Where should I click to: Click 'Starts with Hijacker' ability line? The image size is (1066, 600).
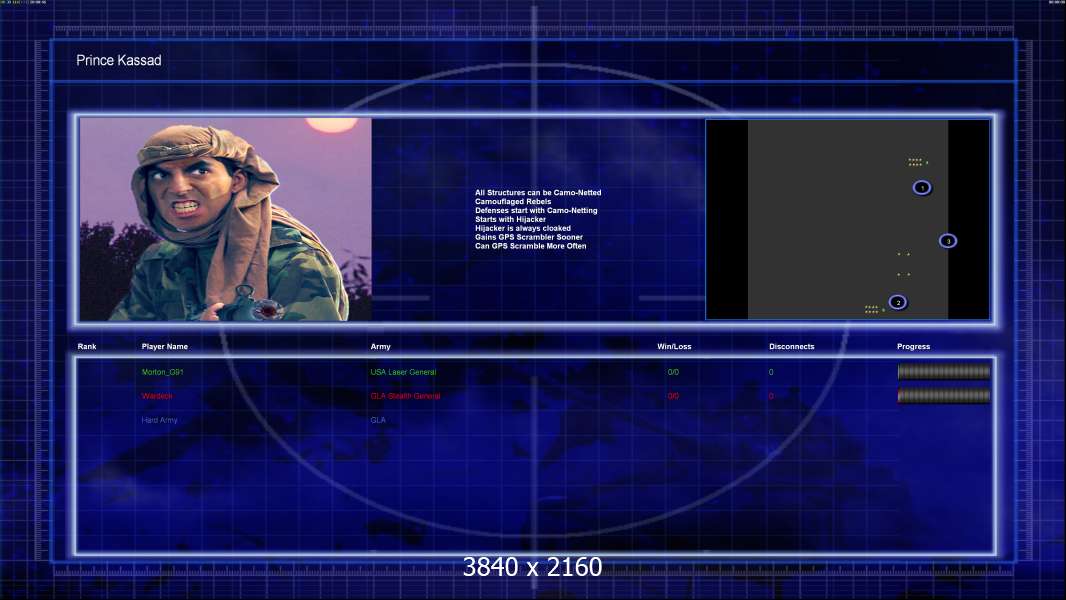(510, 219)
